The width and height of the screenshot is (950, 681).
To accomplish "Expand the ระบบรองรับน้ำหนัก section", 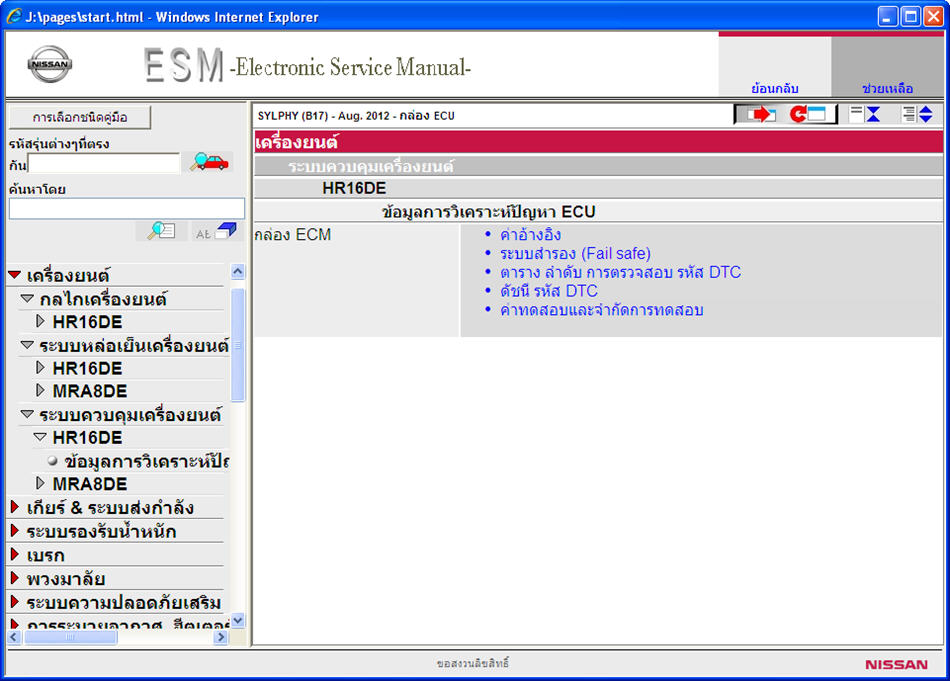I will (15, 531).
